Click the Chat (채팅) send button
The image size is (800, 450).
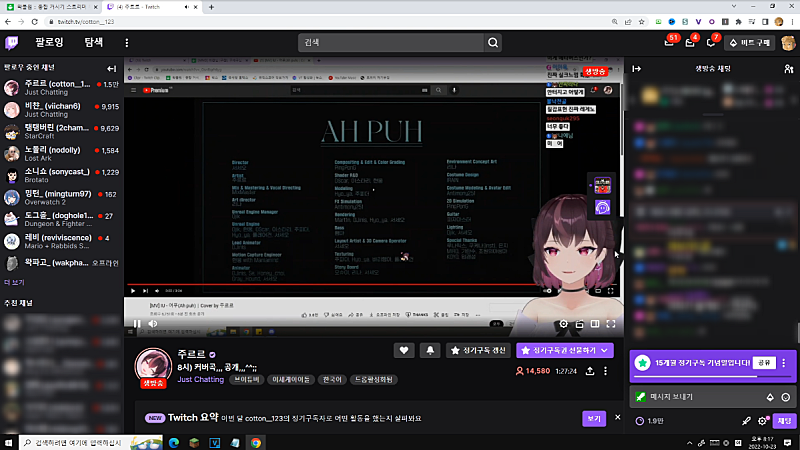(x=784, y=421)
